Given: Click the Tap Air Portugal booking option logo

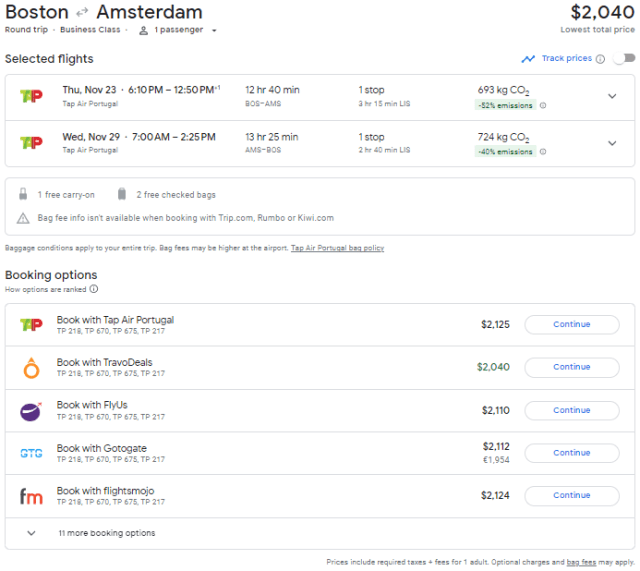Looking at the screenshot, I should pyautogui.click(x=31, y=325).
